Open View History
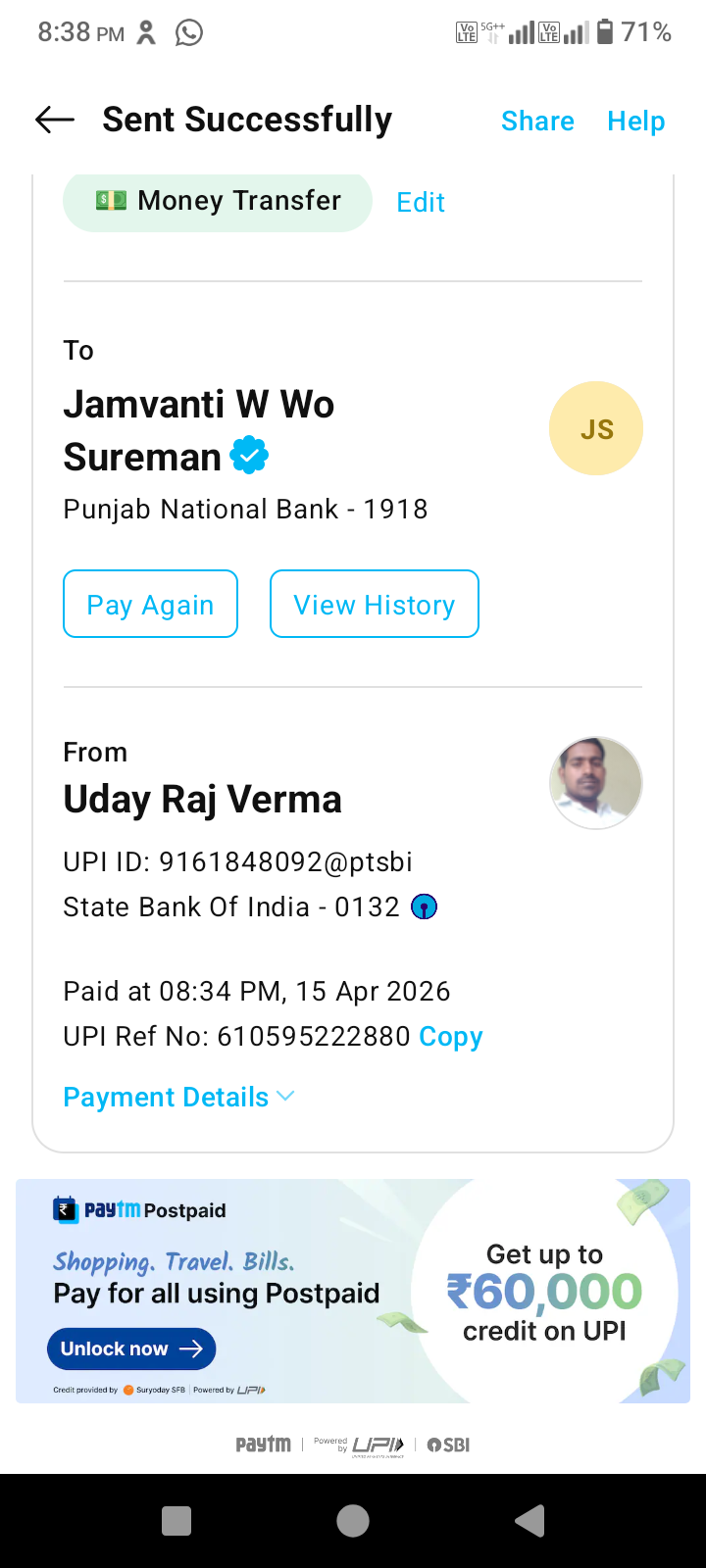This screenshot has width=706, height=1568. pyautogui.click(x=375, y=605)
